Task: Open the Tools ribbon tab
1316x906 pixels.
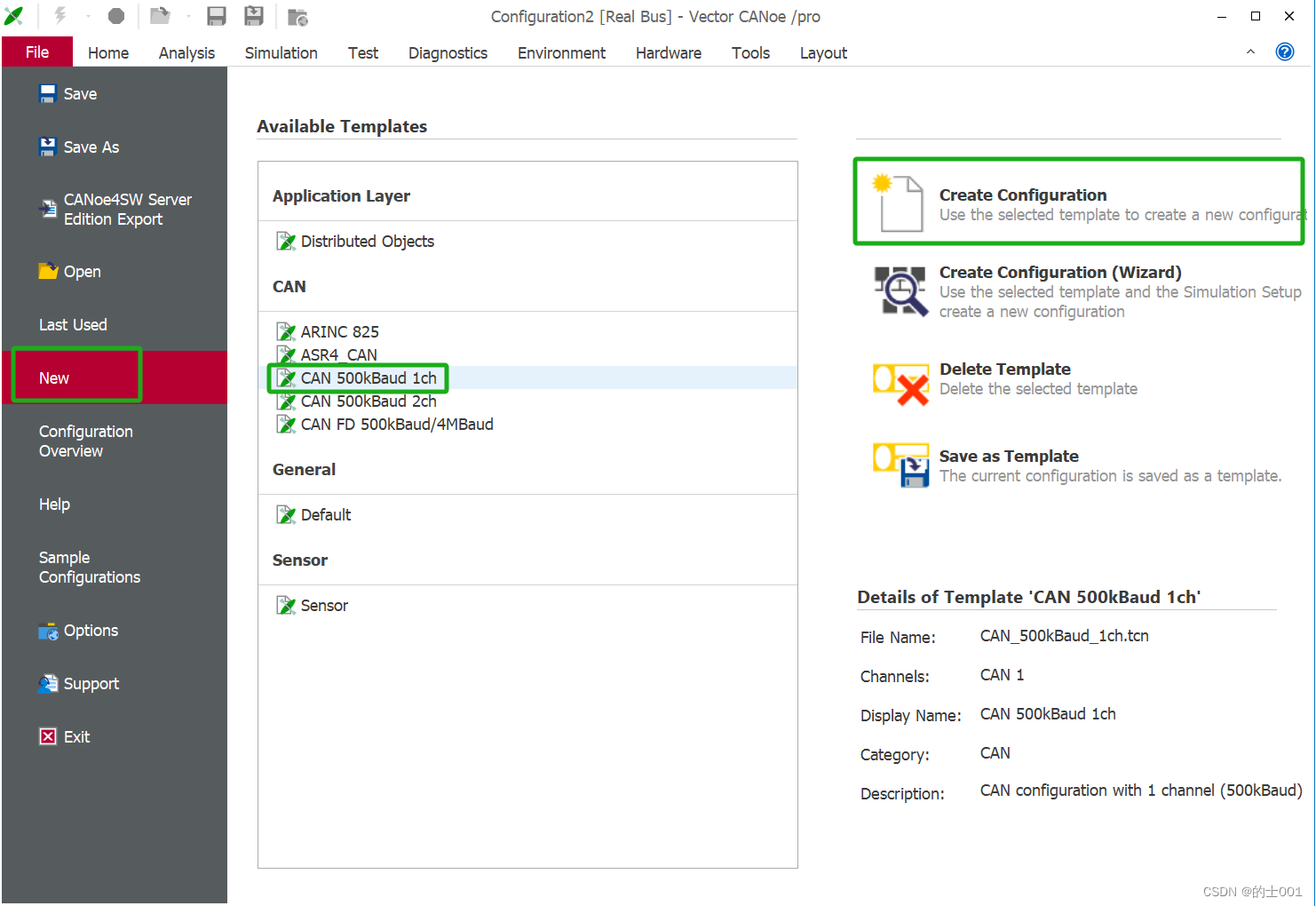Action: pos(750,53)
